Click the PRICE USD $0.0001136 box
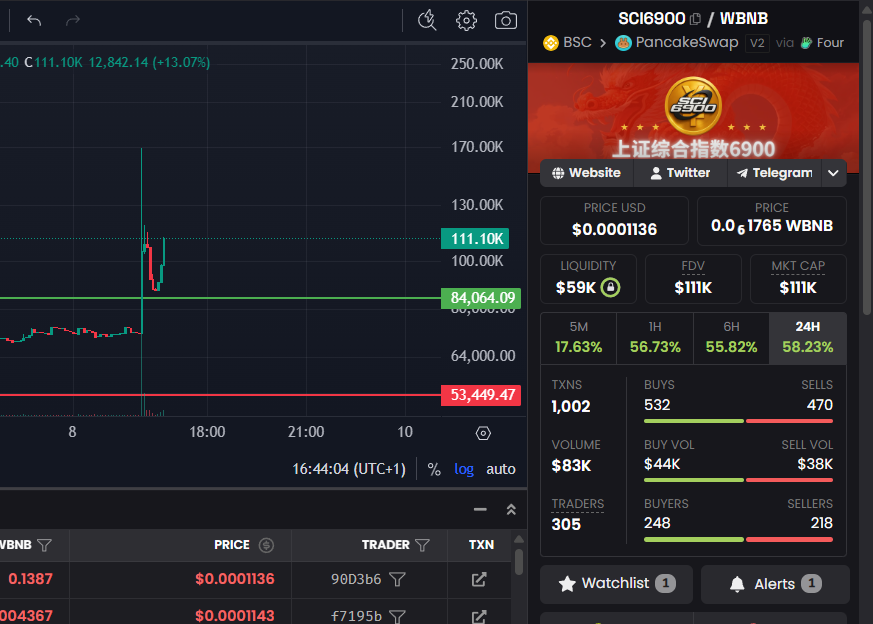 (x=614, y=221)
